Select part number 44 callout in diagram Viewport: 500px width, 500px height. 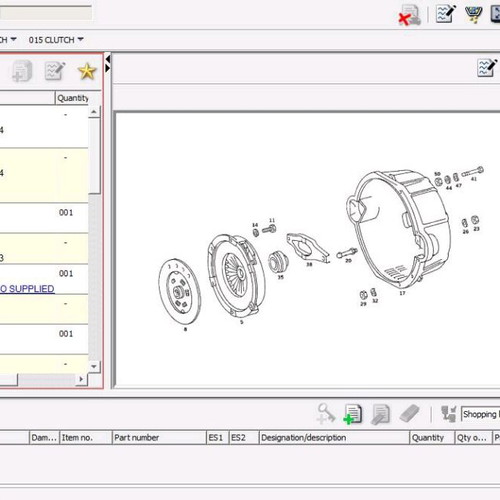[x=449, y=188]
